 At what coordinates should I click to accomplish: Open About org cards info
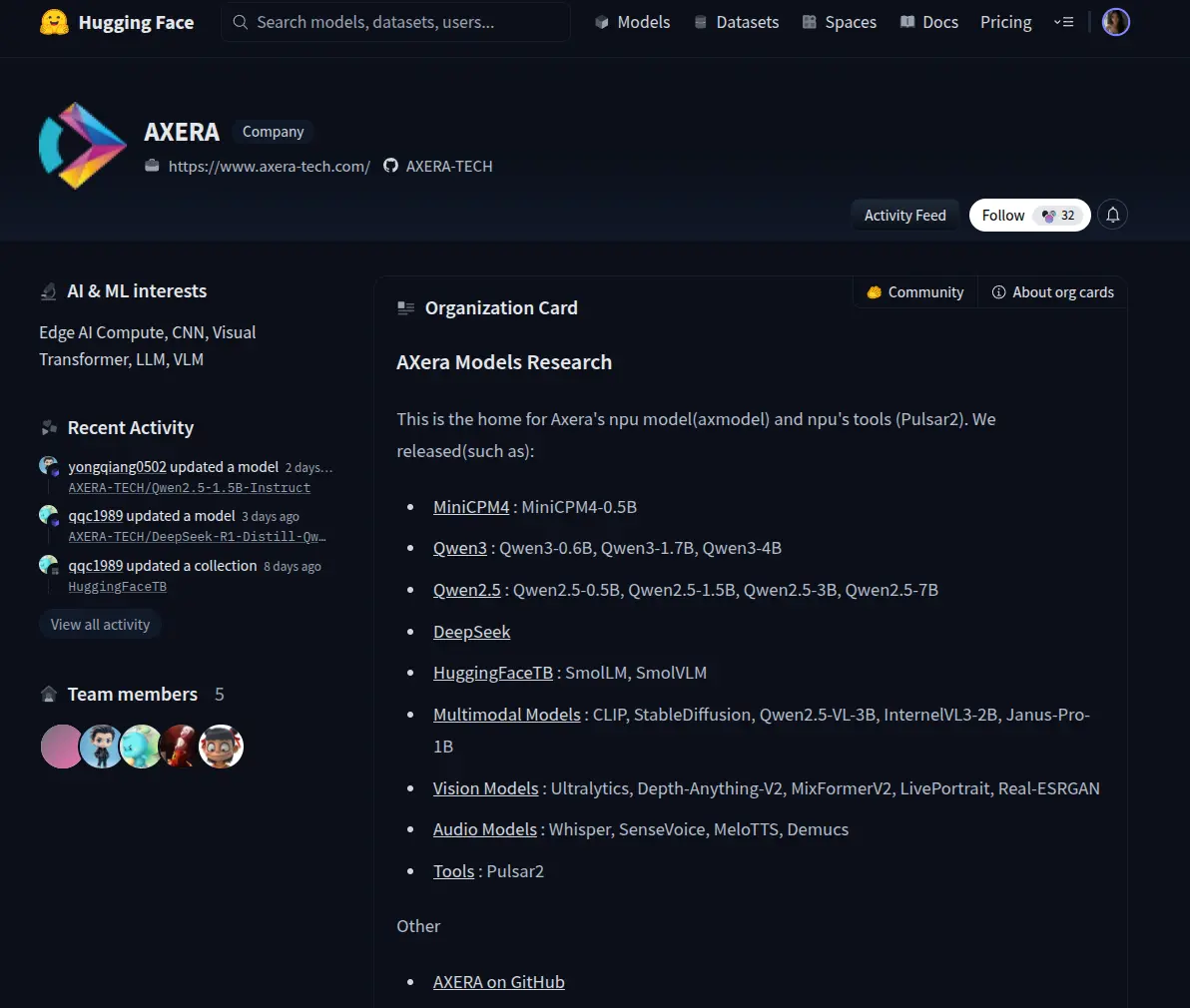coord(1052,292)
